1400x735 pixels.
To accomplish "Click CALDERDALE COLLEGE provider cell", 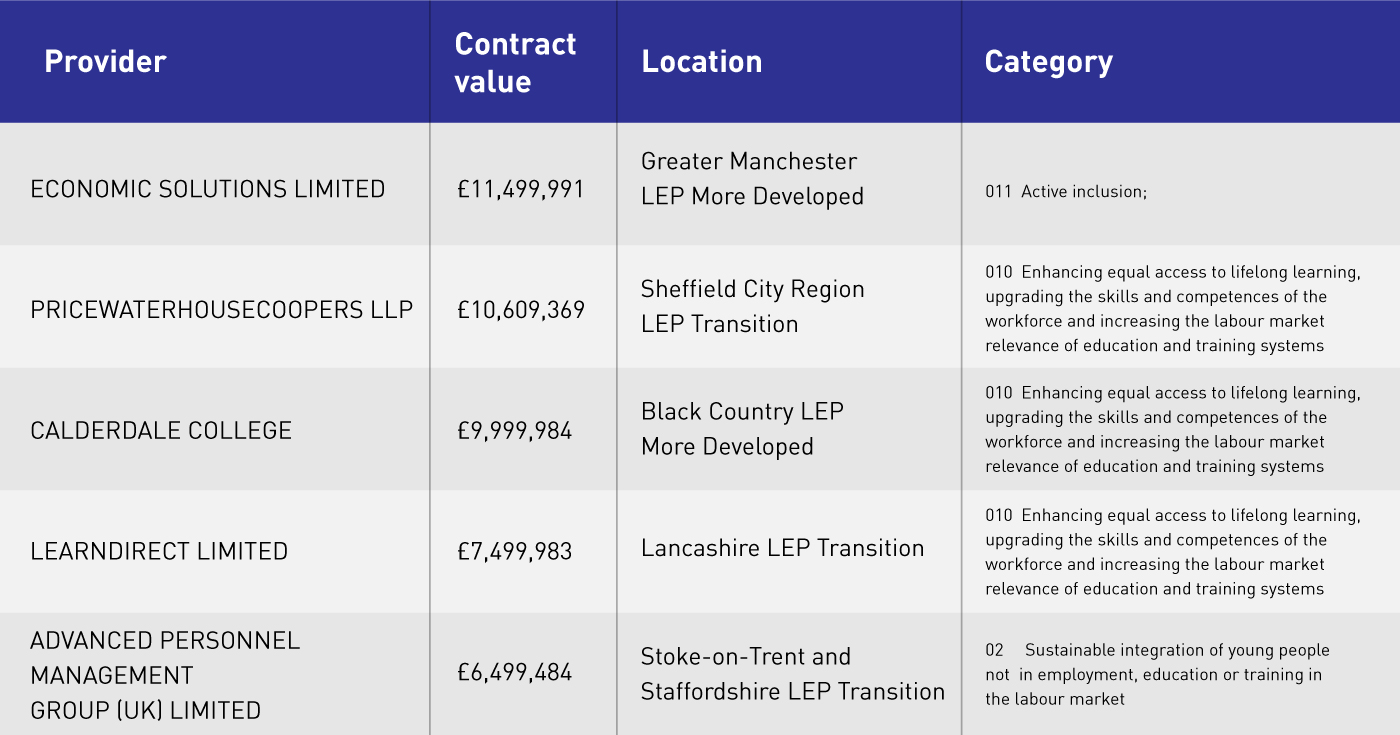I will (x=161, y=431).
